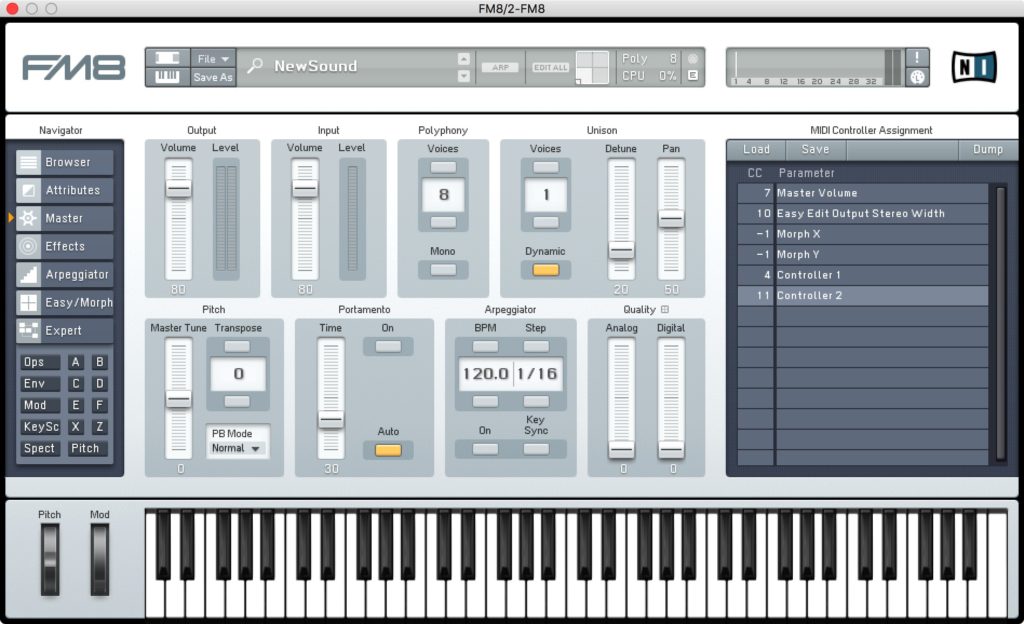Click the panic exclamation mark button
Image resolution: width=1024 pixels, height=624 pixels.
(x=917, y=57)
